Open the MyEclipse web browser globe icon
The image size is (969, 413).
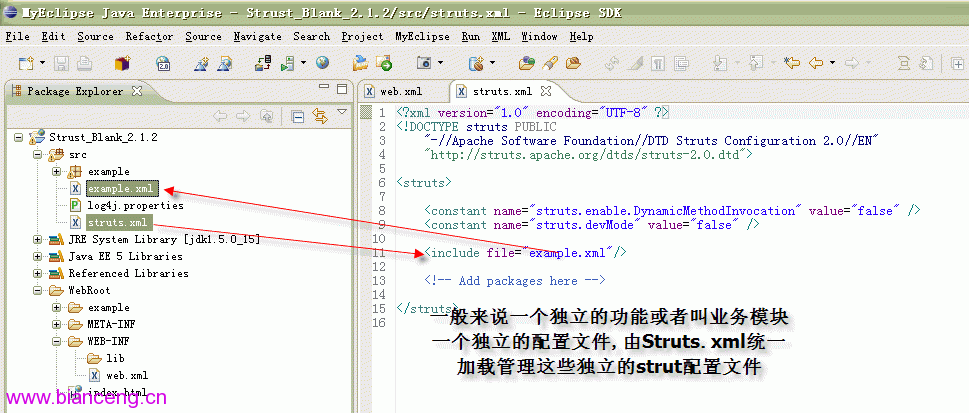tap(322, 62)
